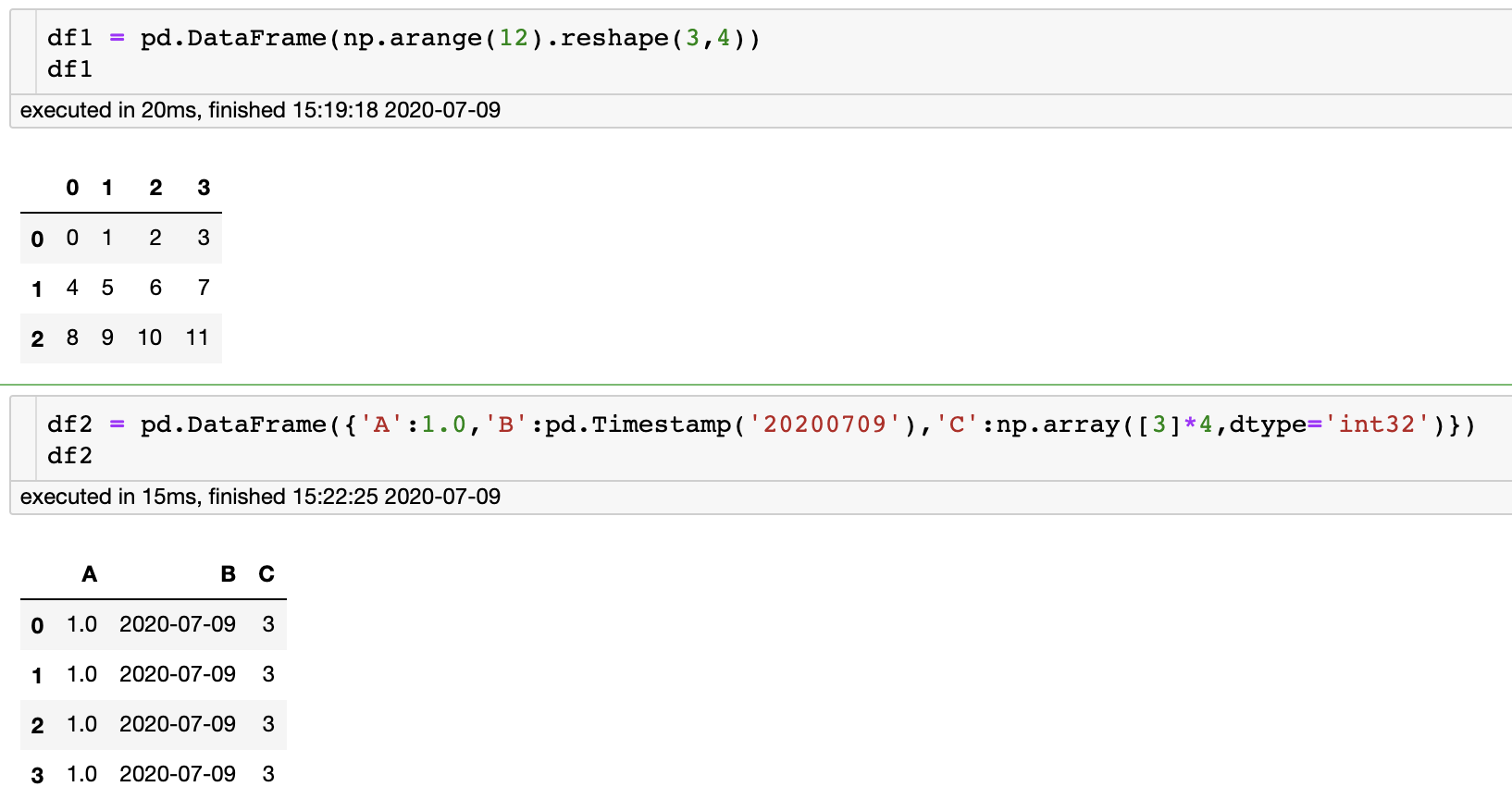This screenshot has width=1512, height=799.
Task: Click column header 'C' in df2 table
Action: click(x=266, y=574)
